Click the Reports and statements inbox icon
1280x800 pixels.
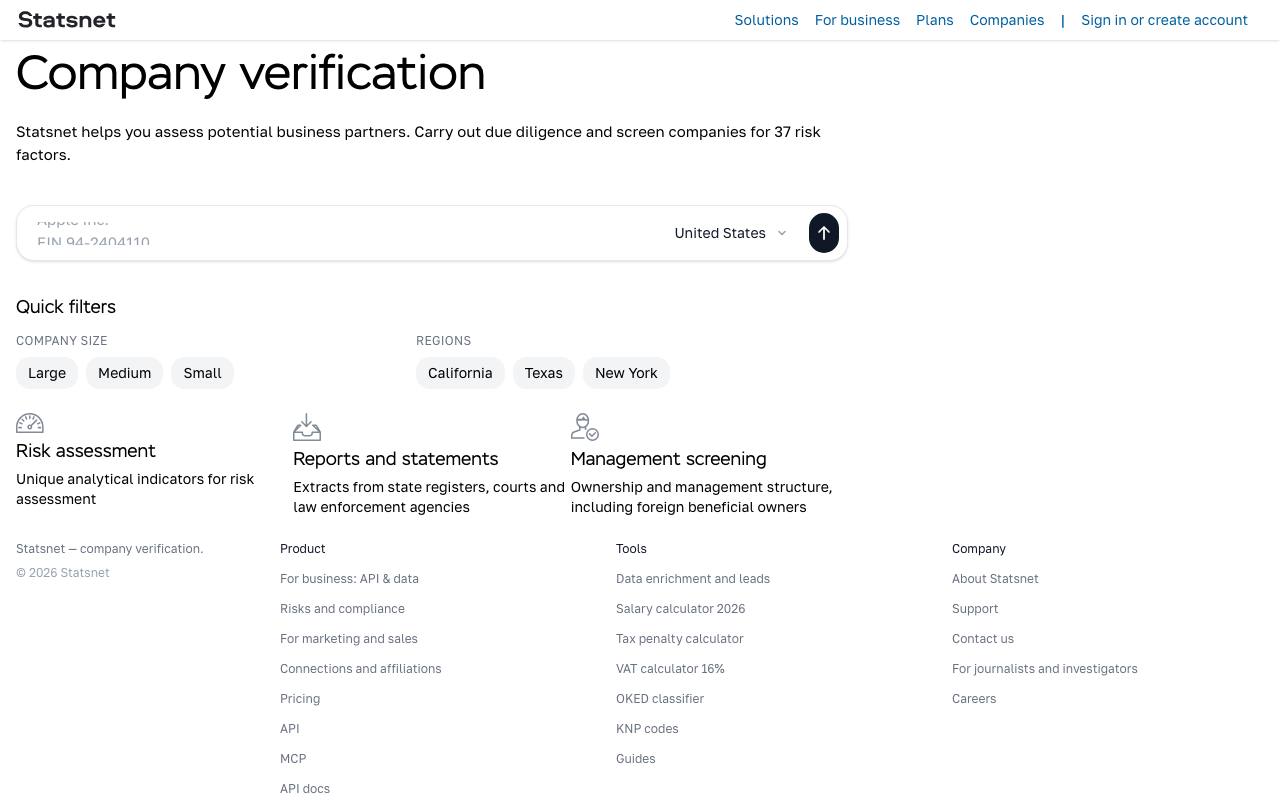point(307,428)
